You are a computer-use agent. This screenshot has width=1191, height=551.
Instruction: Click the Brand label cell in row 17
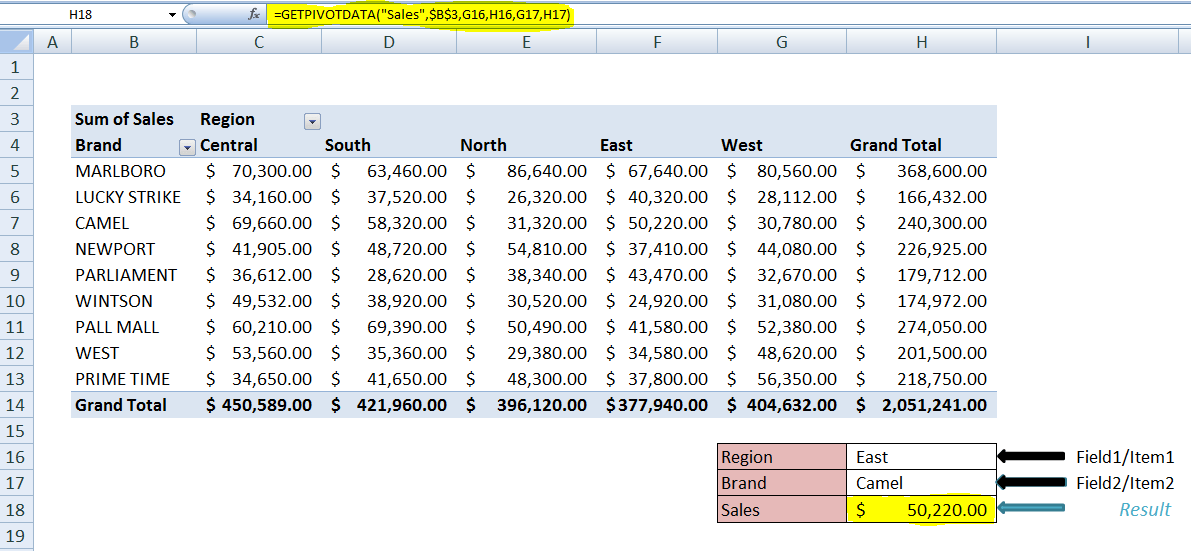782,483
